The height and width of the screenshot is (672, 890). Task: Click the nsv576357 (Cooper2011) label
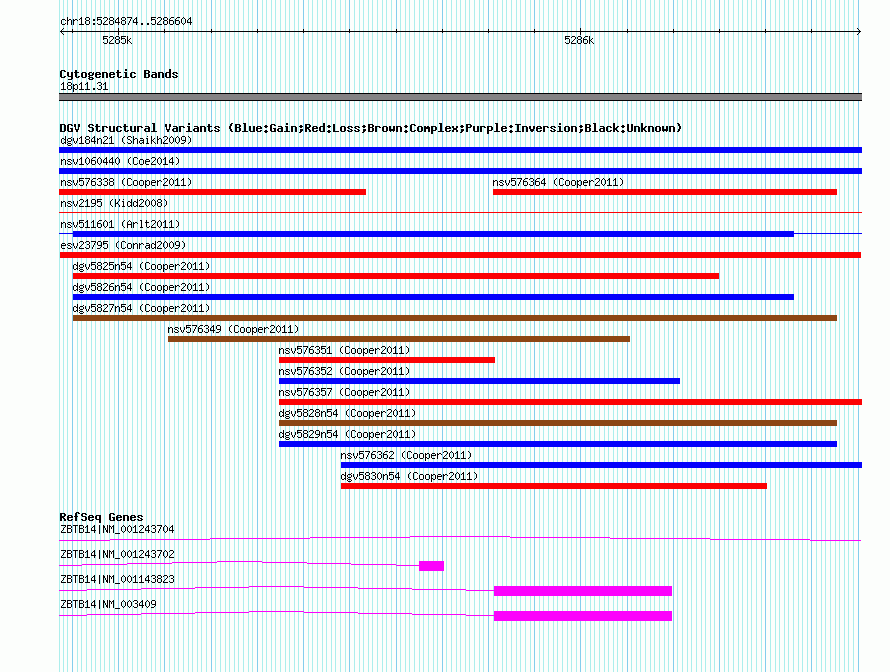point(344,392)
